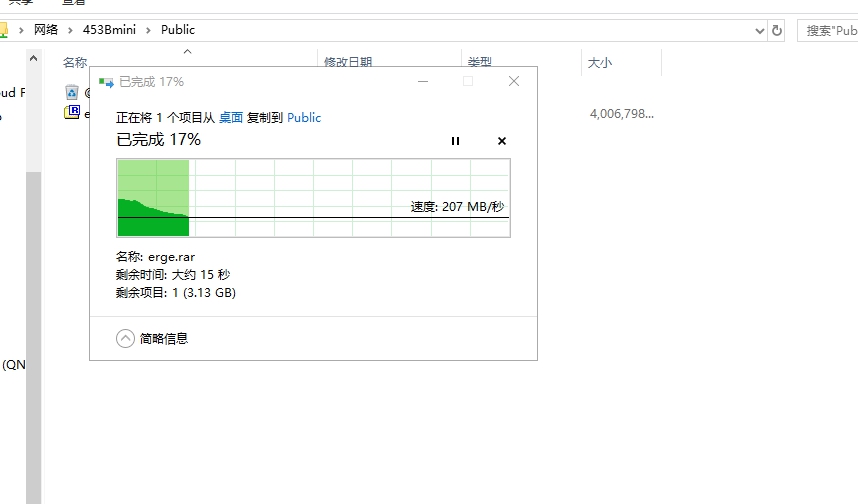
Task: Open the Public destination link
Action: pyautogui.click(x=304, y=118)
